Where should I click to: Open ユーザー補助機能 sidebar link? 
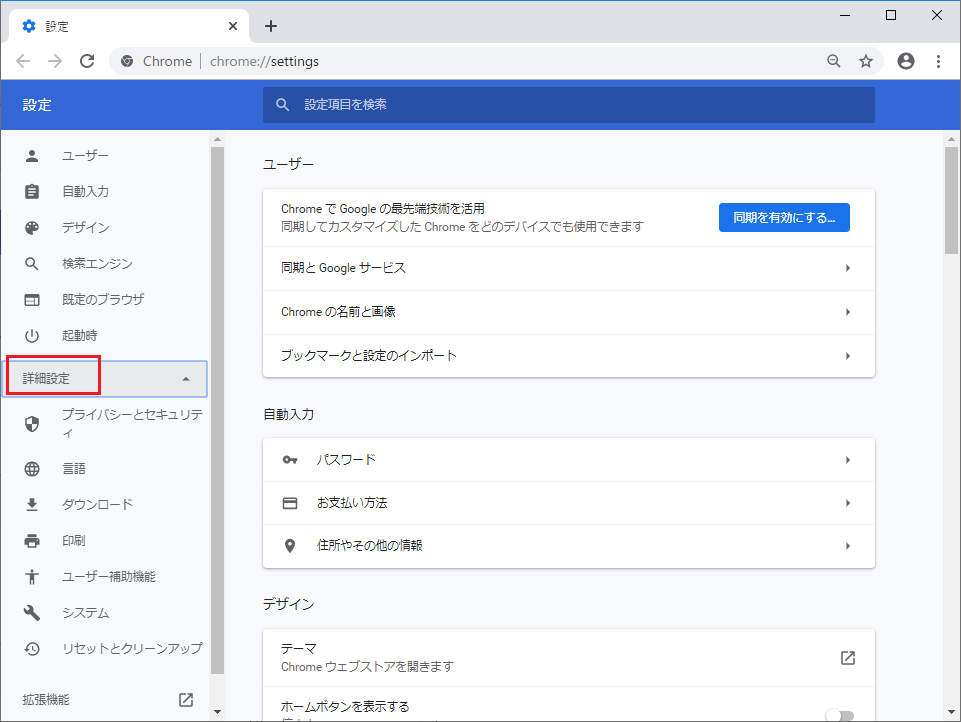(108, 577)
